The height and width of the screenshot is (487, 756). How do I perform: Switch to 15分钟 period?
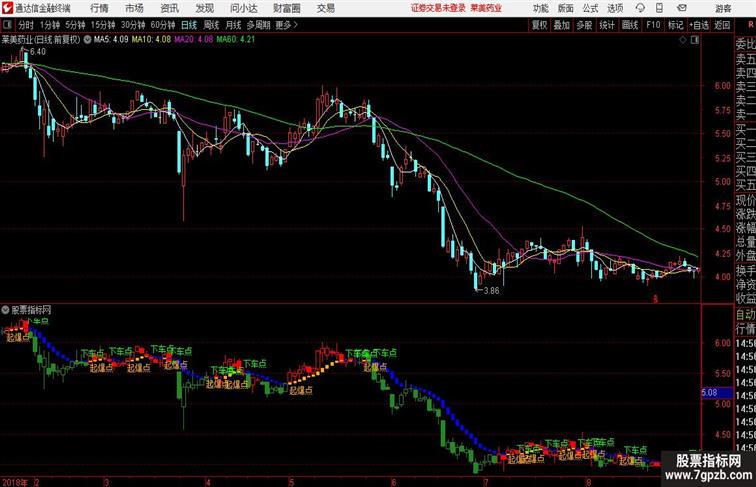pyautogui.click(x=103, y=25)
